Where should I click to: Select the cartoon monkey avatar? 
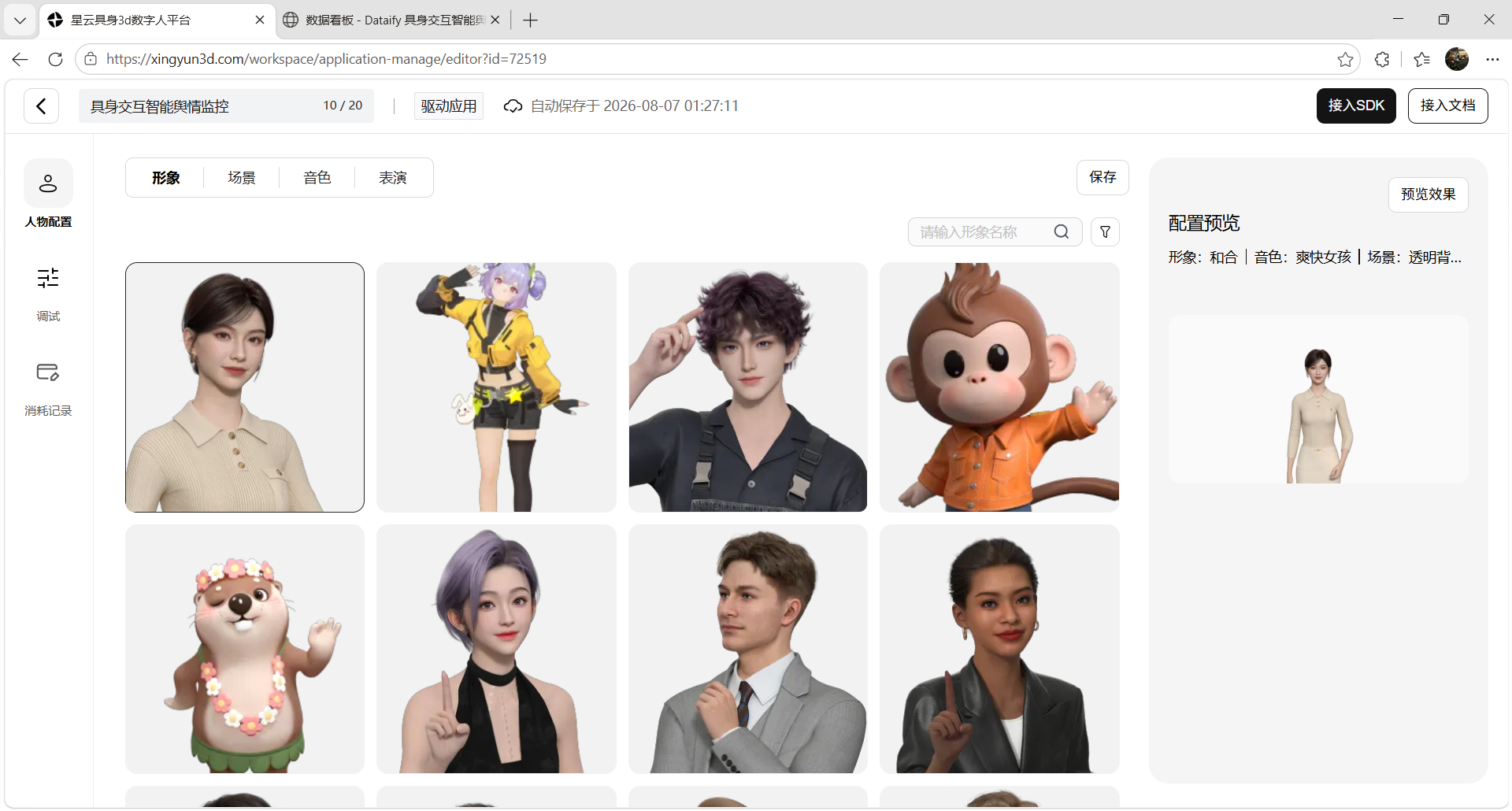[x=999, y=387]
